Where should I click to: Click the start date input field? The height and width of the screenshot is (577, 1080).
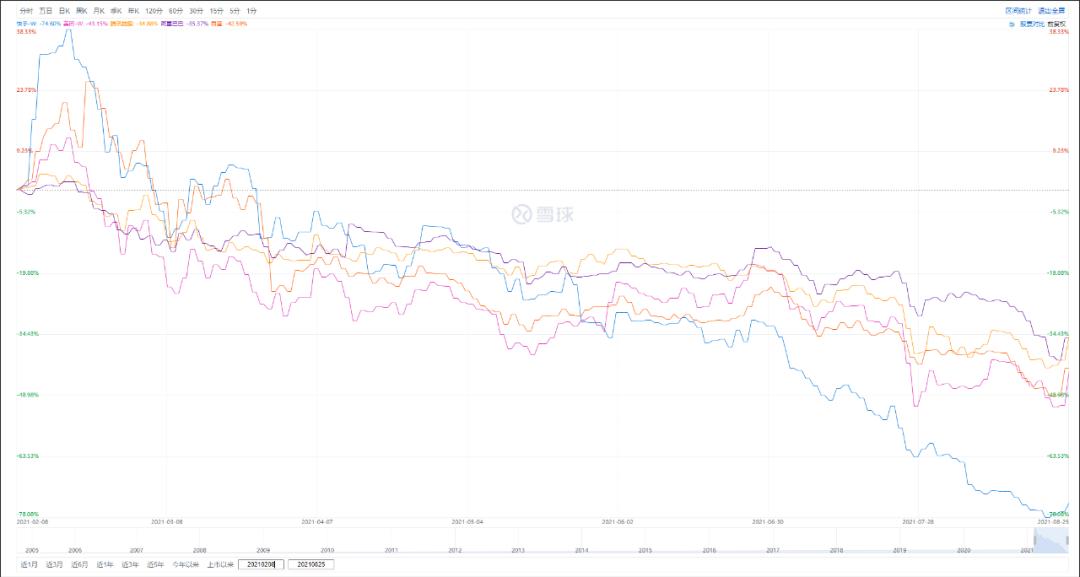(x=260, y=565)
